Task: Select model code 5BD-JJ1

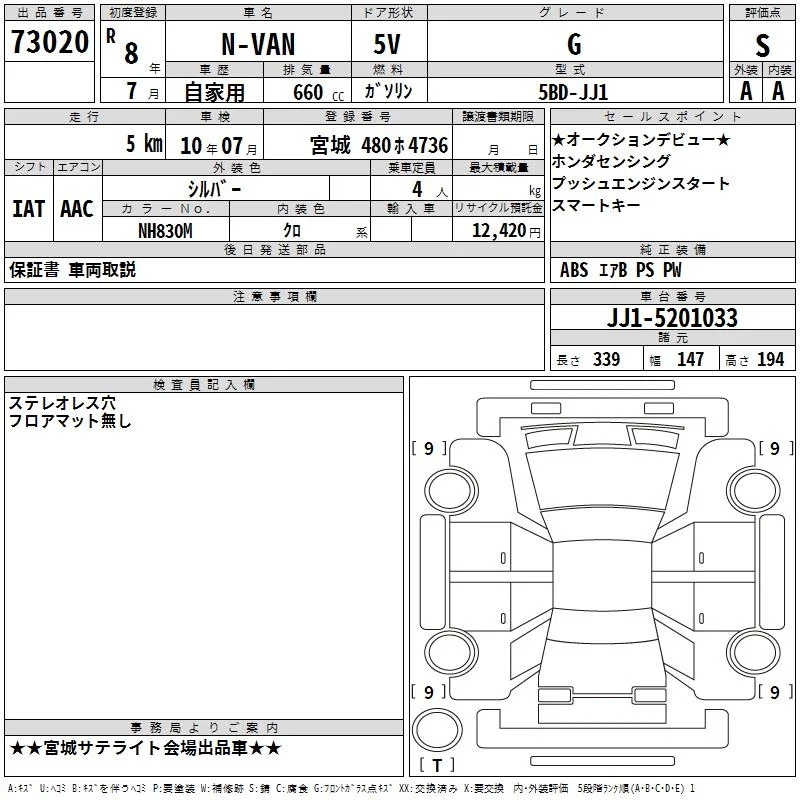Action: 573,92
